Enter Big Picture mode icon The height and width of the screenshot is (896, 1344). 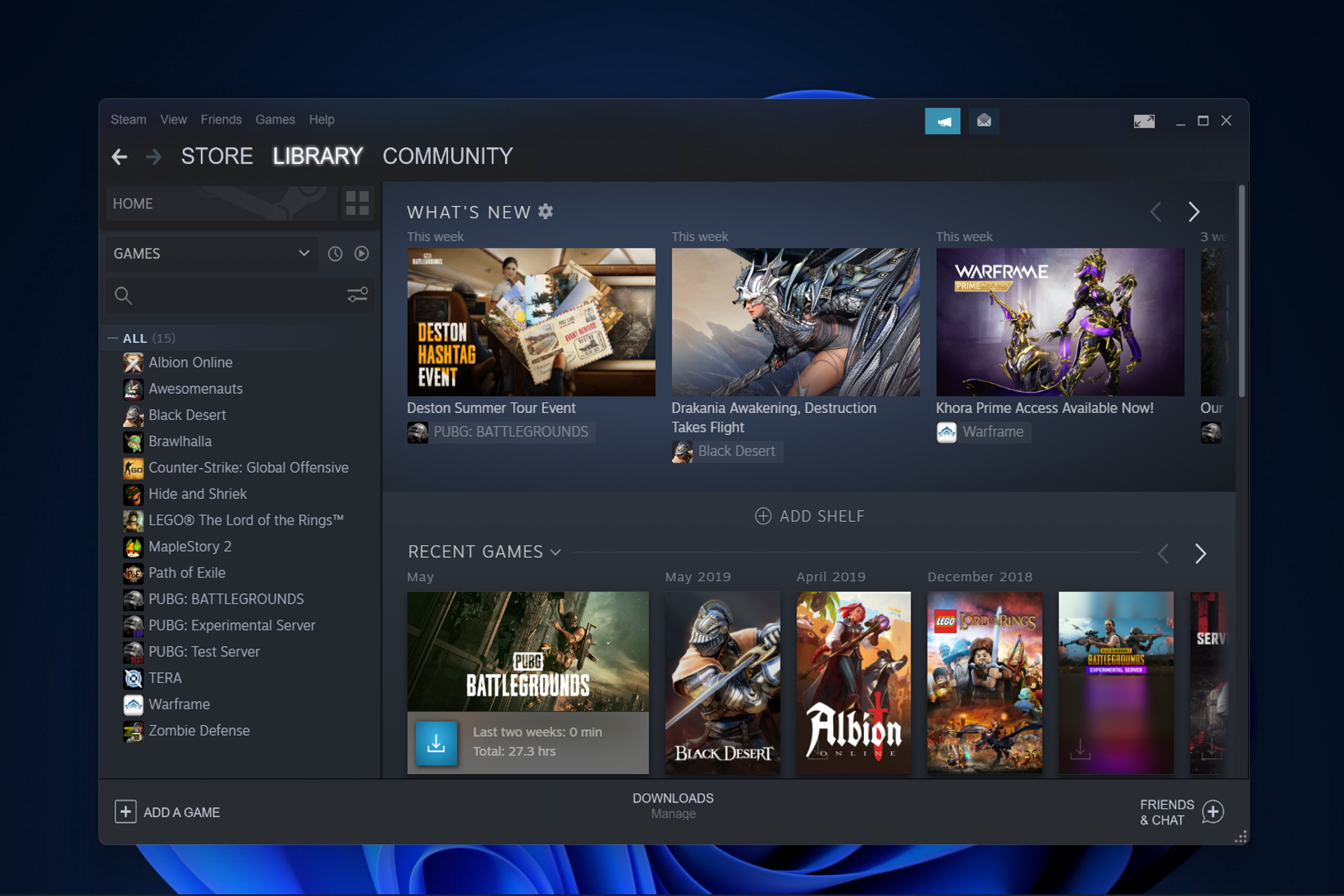(x=1144, y=121)
